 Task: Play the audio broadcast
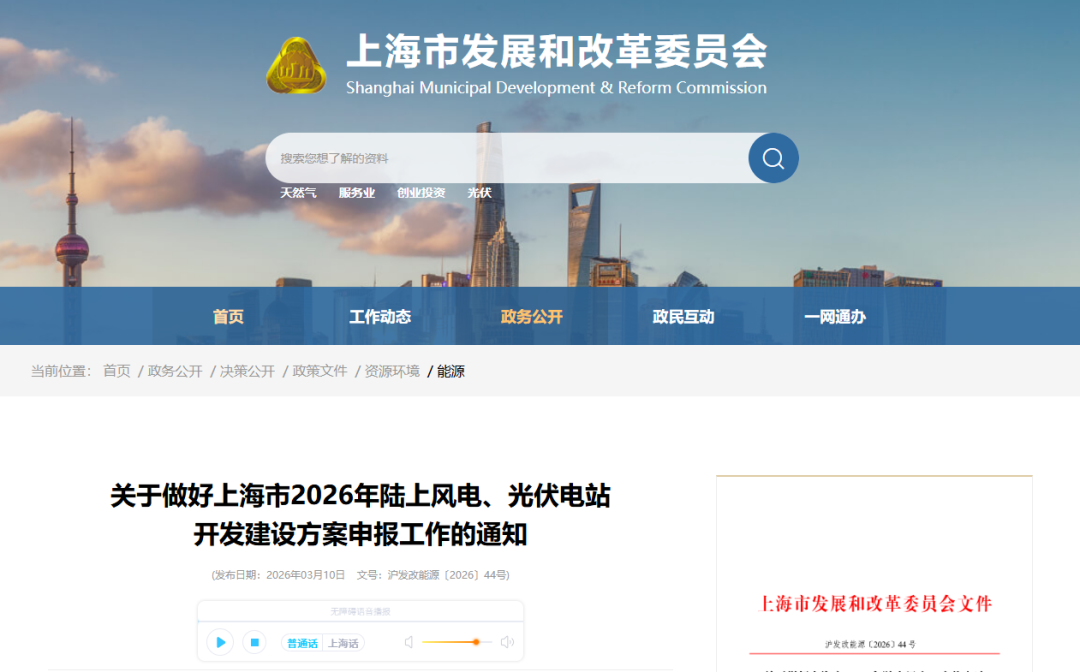[221, 642]
